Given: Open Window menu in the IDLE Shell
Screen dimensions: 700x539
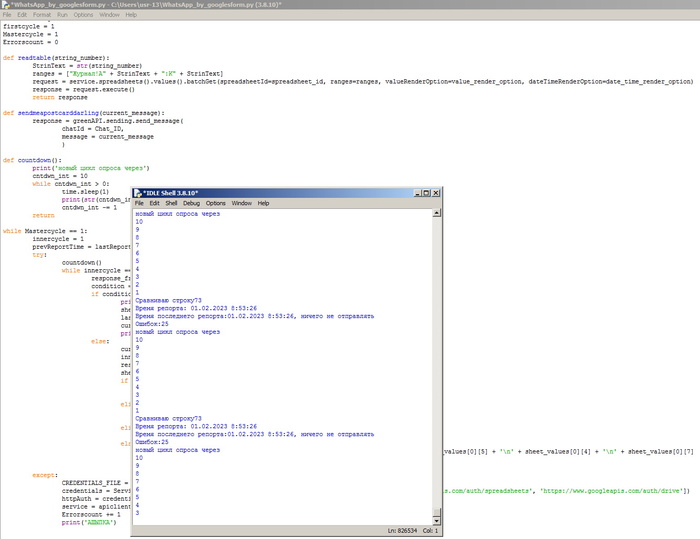Looking at the screenshot, I should pyautogui.click(x=242, y=203).
